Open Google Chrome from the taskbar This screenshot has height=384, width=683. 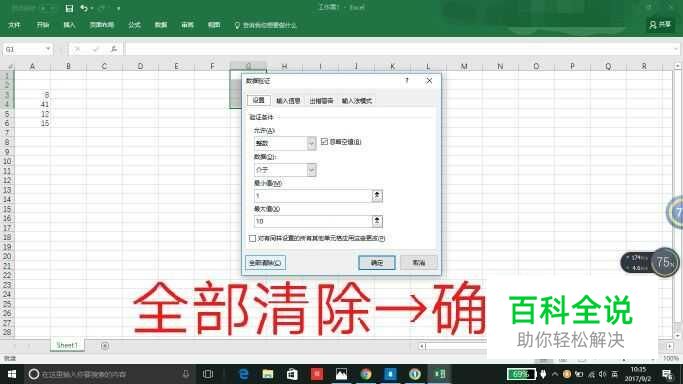point(366,374)
